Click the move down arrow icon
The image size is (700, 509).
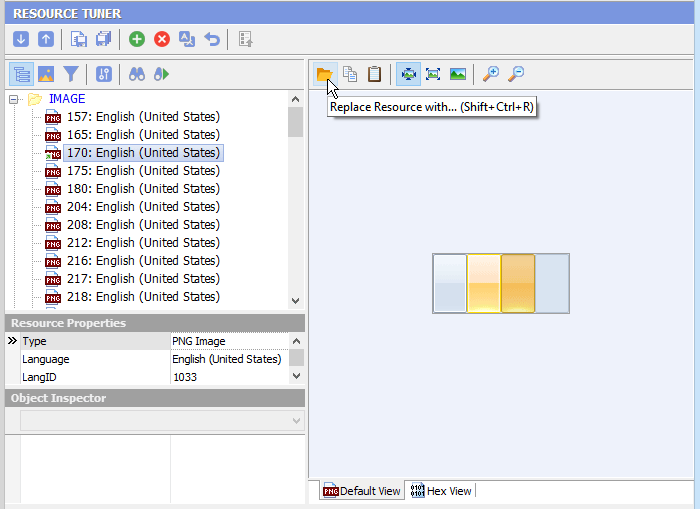tap(21, 39)
